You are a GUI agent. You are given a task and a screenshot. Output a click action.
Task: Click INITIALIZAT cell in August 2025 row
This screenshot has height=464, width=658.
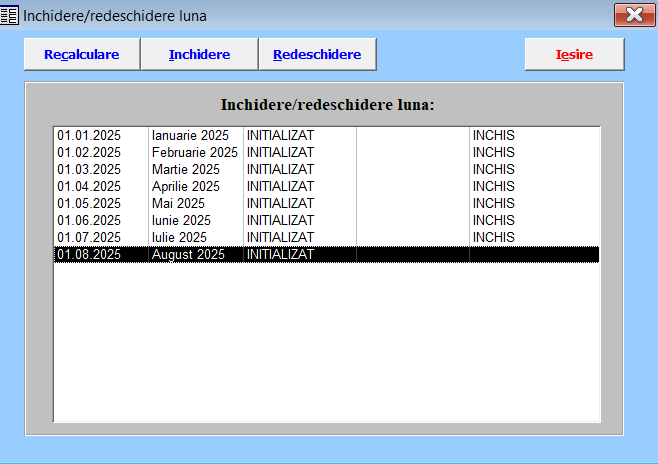280,254
